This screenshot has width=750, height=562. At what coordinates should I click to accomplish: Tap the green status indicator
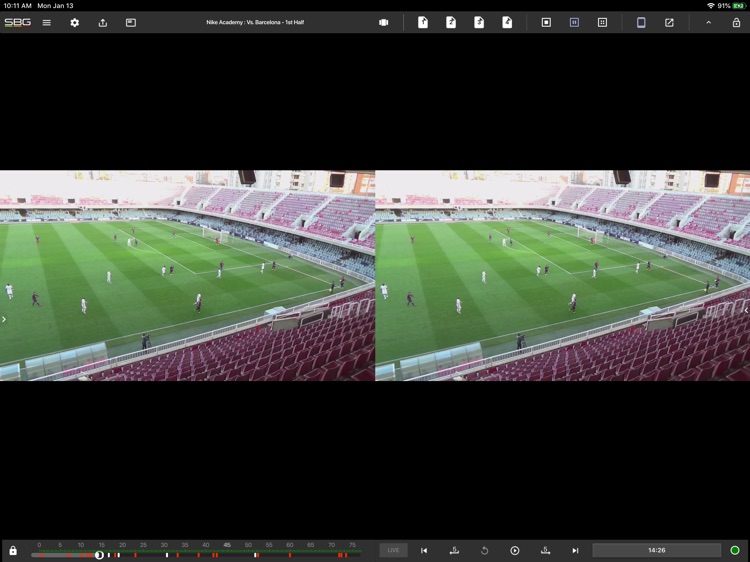coord(735,550)
